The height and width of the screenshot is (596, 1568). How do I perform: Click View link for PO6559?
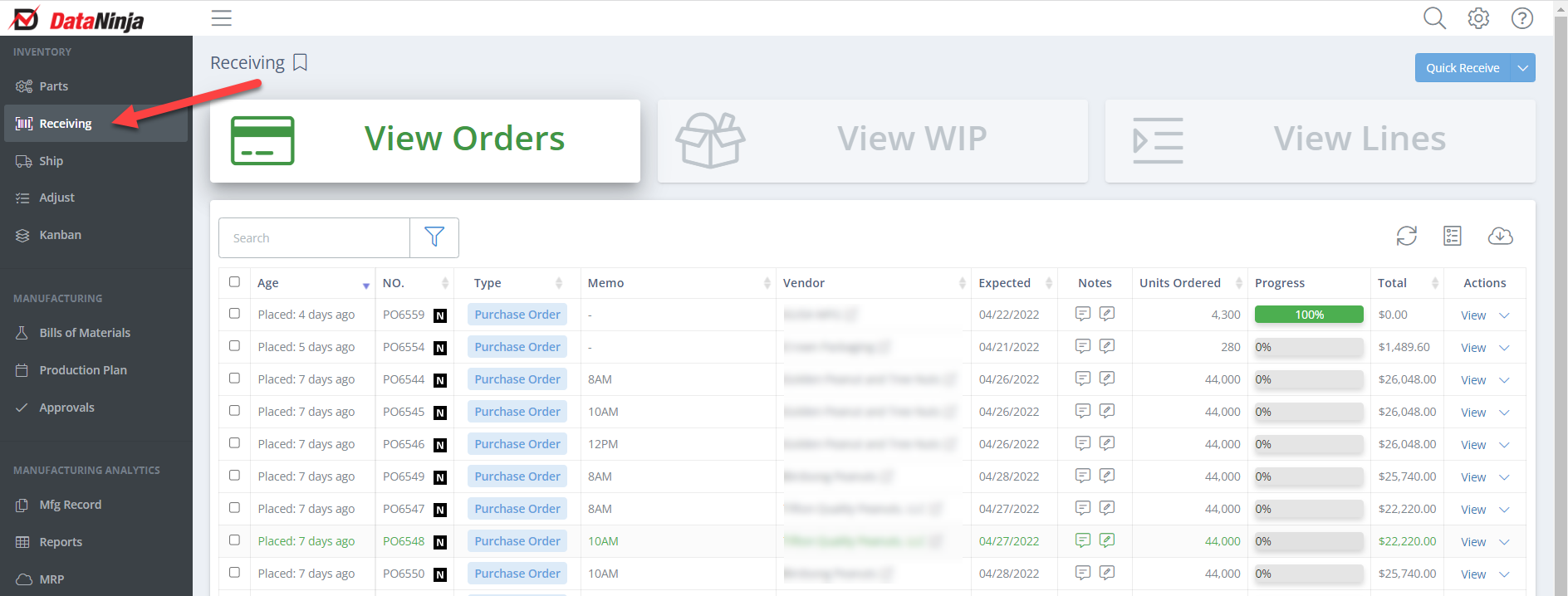1473,315
